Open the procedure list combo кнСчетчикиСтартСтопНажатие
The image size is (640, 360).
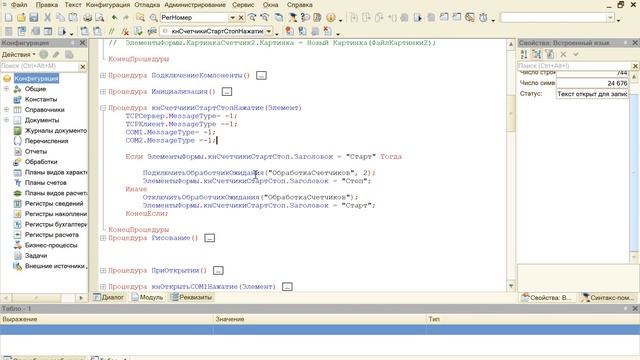pyautogui.click(x=269, y=31)
